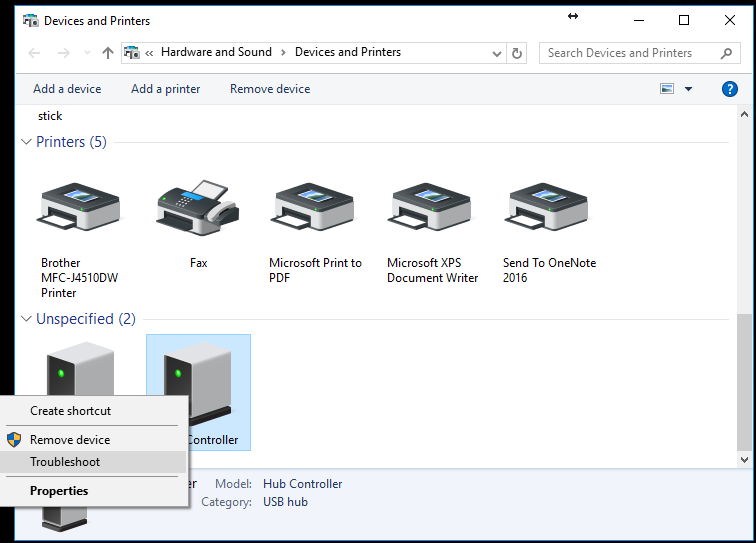Click the 'Category:' label in details pane
Screen dimensions: 756x543
[x=227, y=502]
